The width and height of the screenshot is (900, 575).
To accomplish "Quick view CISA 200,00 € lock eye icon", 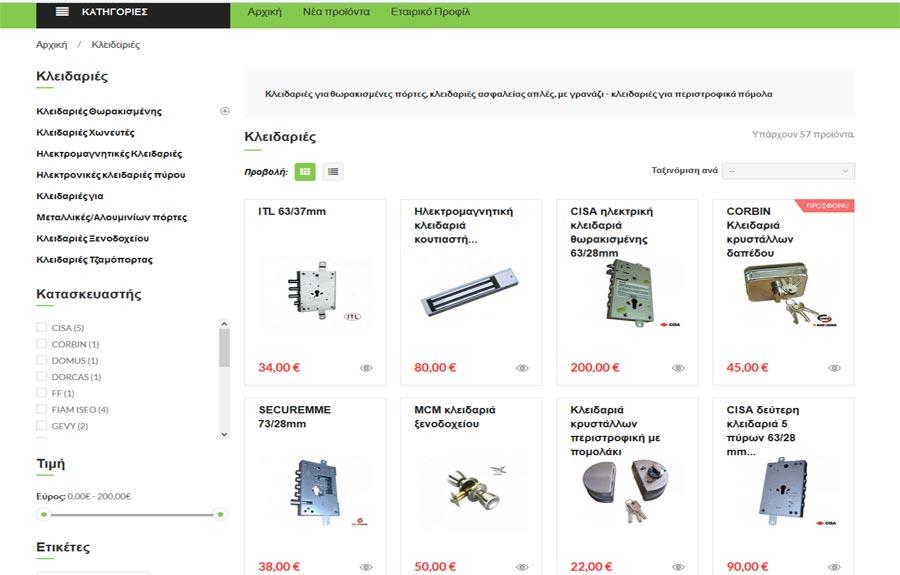I will click(x=678, y=368).
